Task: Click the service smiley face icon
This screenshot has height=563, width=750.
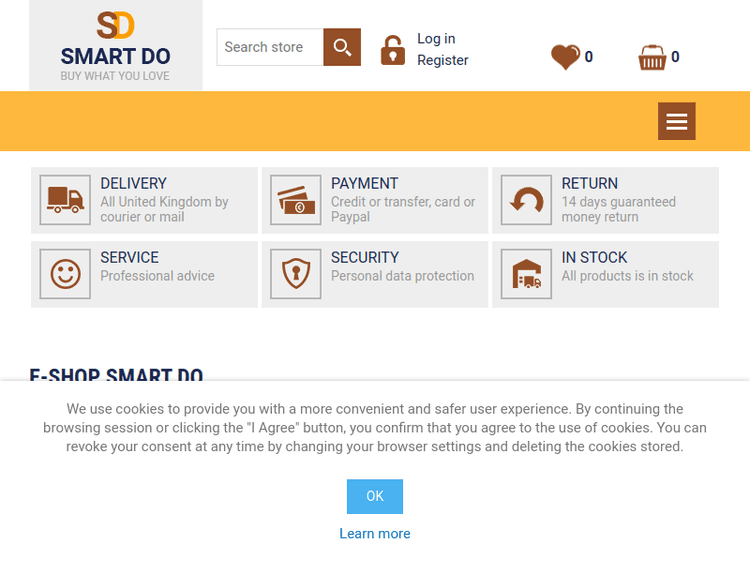Action: (66, 274)
